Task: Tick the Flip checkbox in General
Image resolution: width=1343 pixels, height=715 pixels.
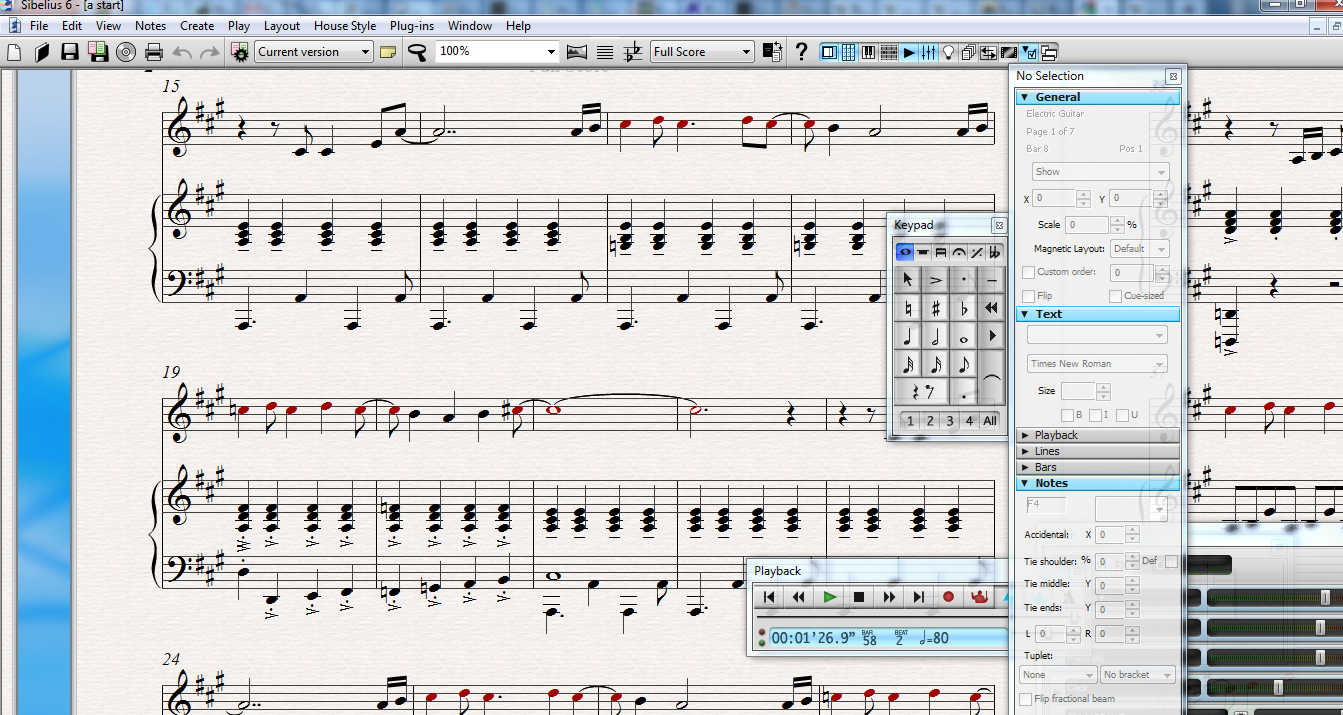Action: pyautogui.click(x=1028, y=296)
